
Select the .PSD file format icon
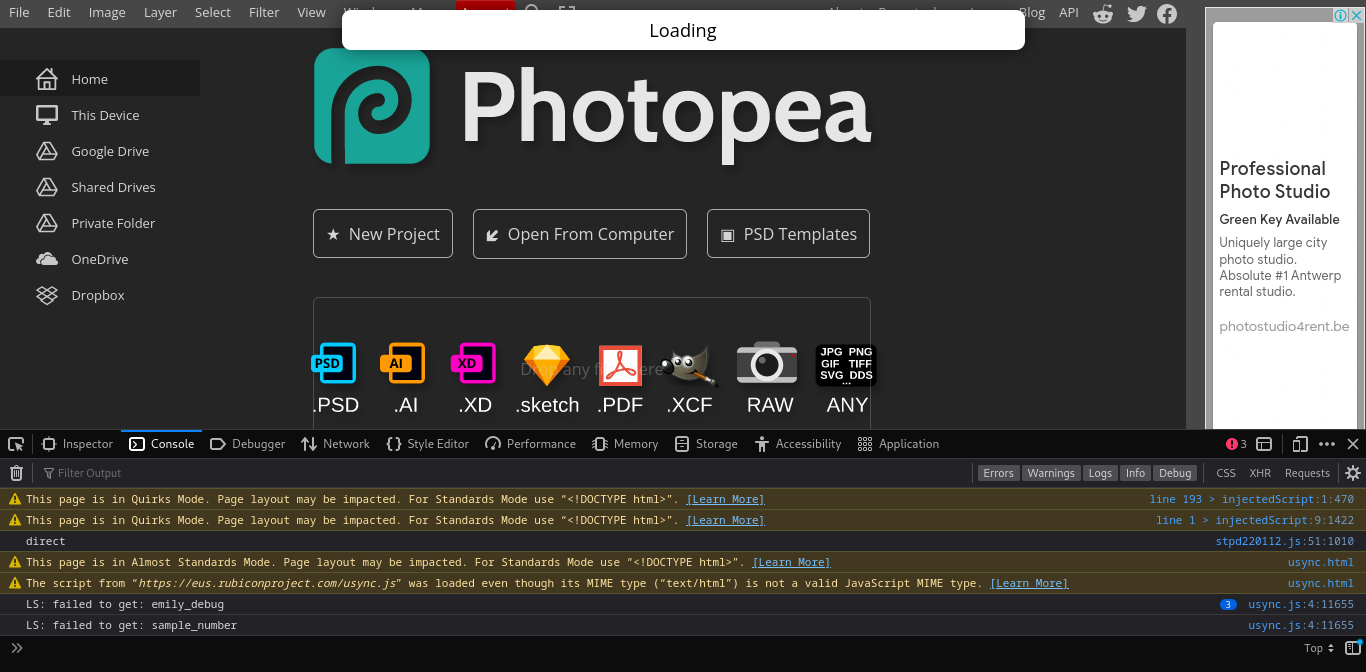[x=335, y=363]
